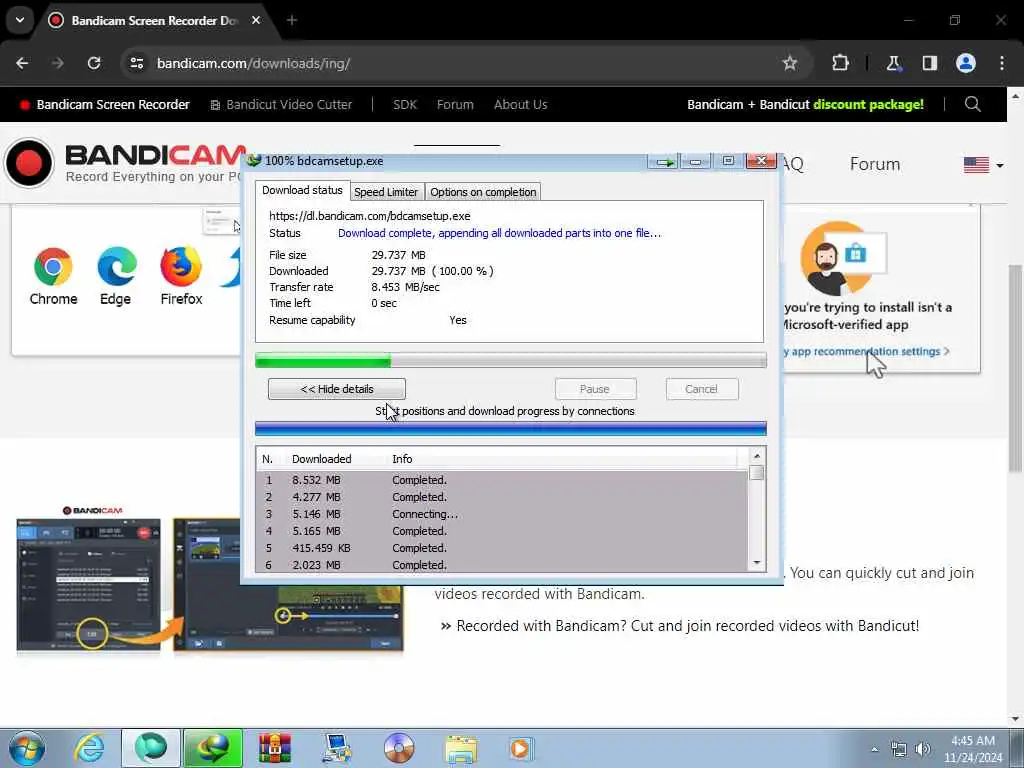The image size is (1024, 768).
Task: Open the Chrome profile avatar
Action: 966,63
